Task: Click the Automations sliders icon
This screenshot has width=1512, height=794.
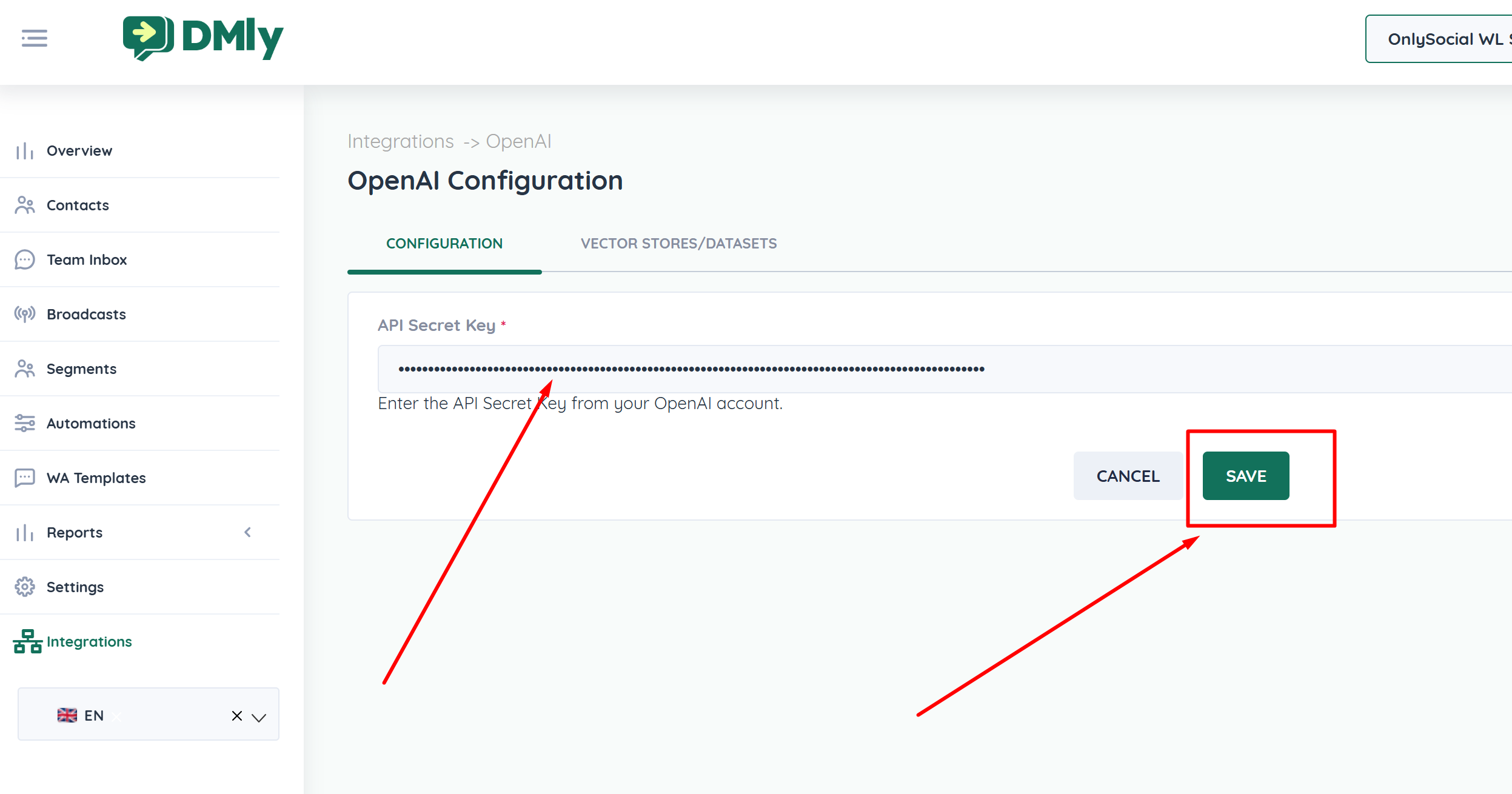Action: 25,423
